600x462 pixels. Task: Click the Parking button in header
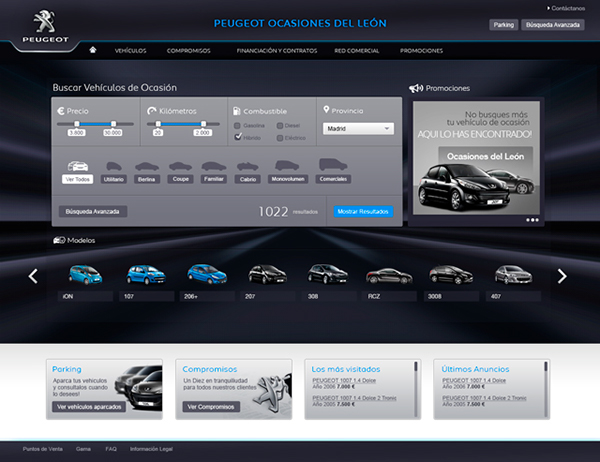tap(504, 25)
